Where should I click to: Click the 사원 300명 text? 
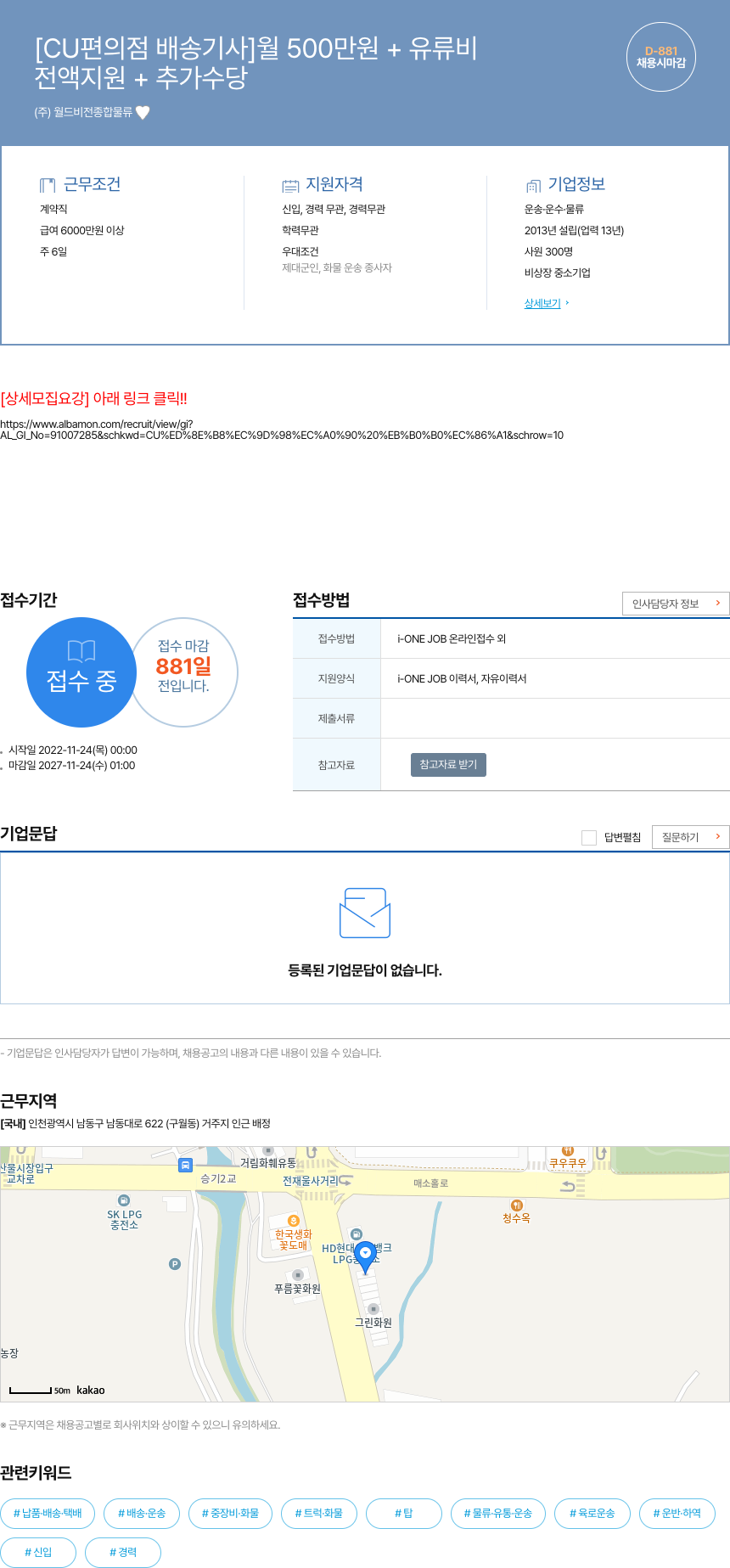(x=548, y=251)
